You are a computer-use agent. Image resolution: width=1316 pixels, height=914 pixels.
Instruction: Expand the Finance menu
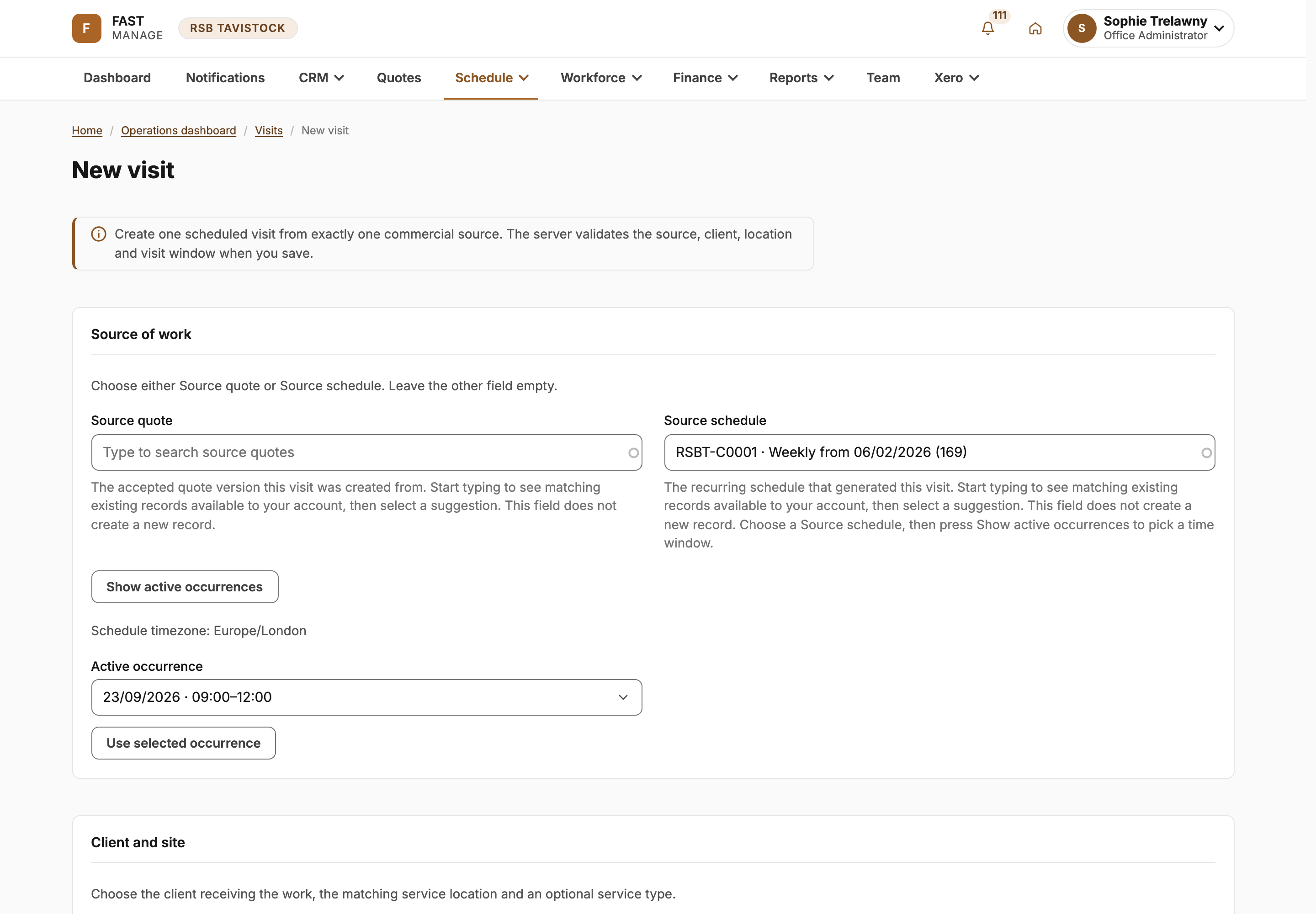(x=705, y=78)
